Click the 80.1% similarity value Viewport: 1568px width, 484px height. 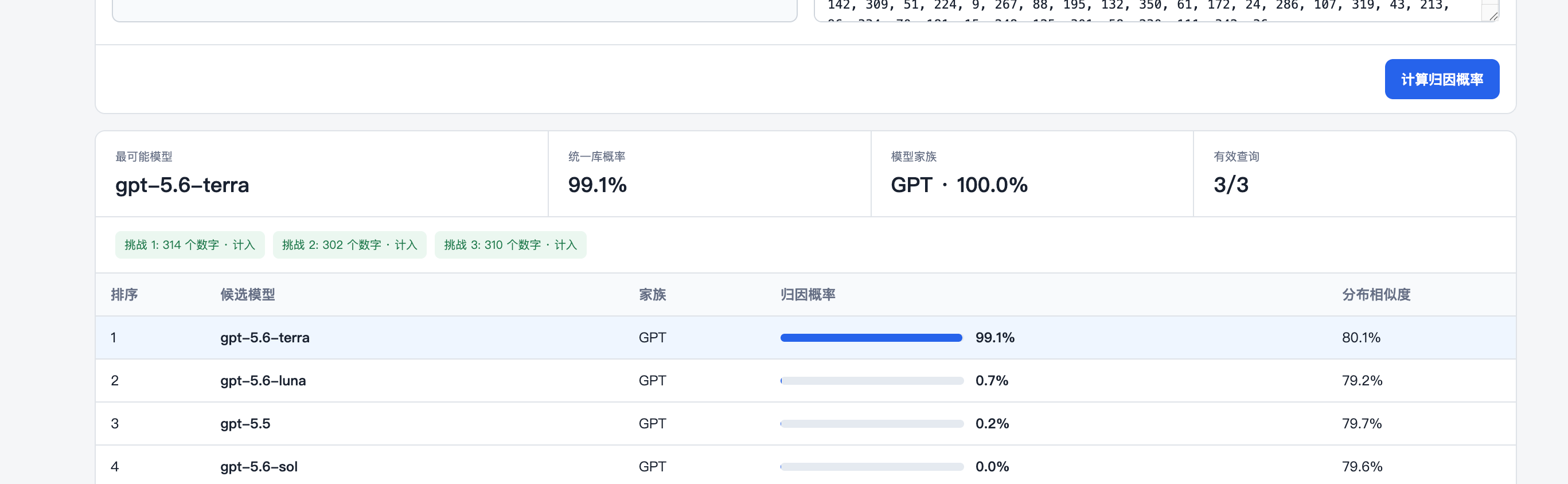point(1361,338)
